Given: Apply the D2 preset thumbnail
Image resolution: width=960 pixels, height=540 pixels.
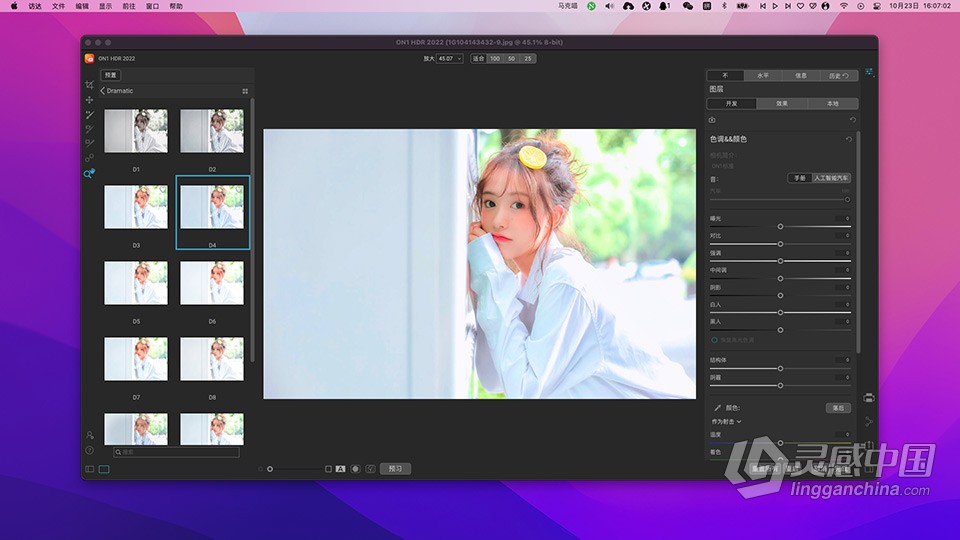Looking at the screenshot, I should pyautogui.click(x=212, y=131).
